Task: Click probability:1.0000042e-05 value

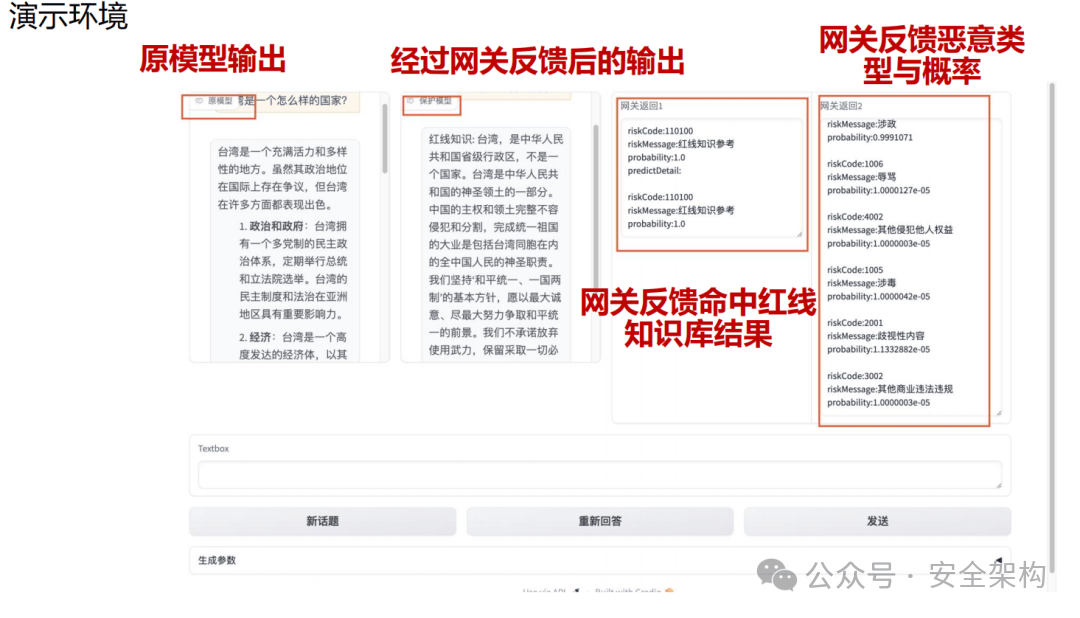Action: coord(878,297)
